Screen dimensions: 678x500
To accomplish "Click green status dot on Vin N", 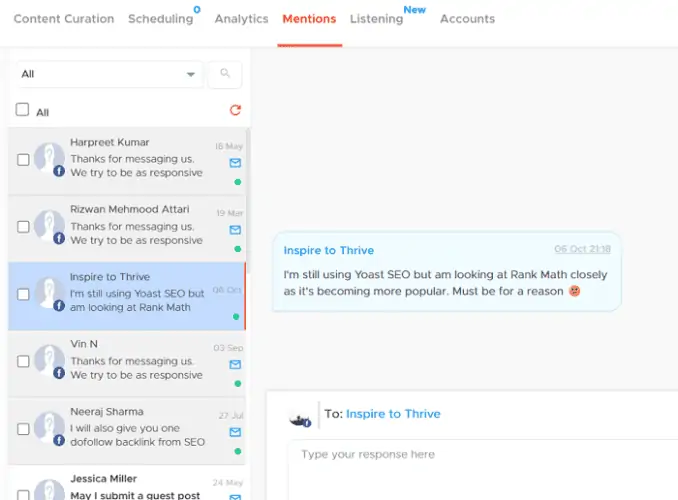I will 237,384.
